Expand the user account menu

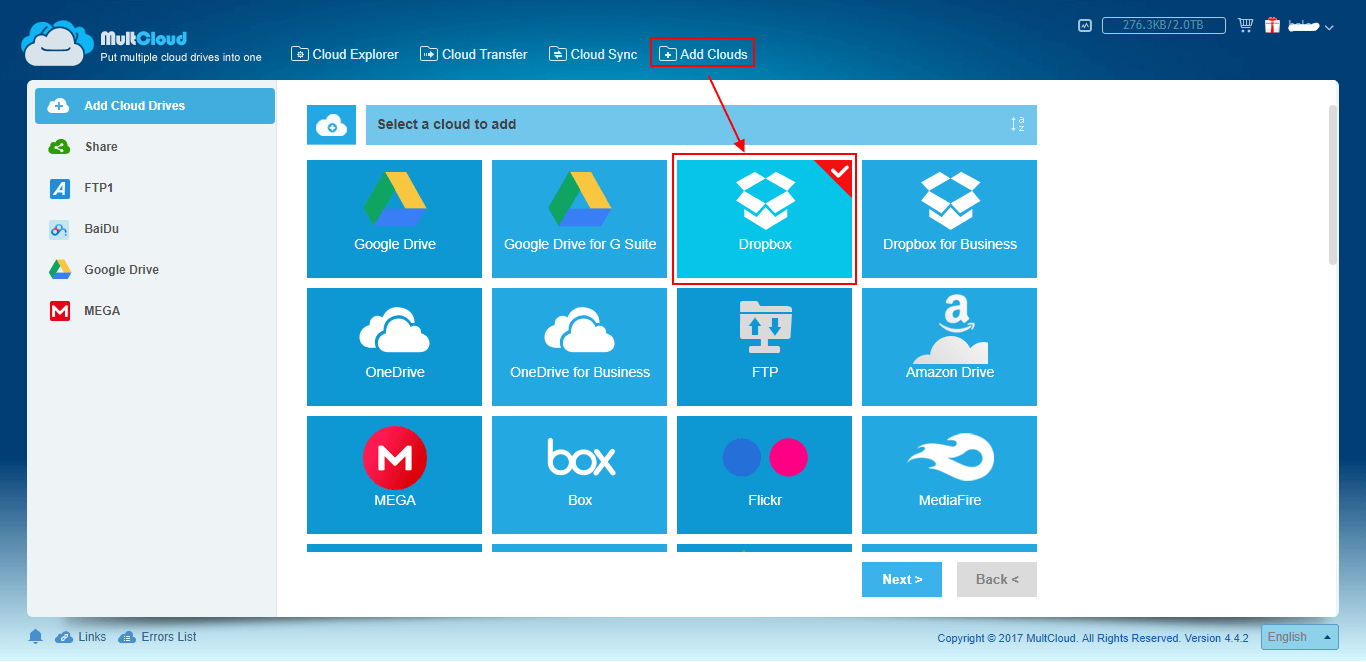point(1311,26)
